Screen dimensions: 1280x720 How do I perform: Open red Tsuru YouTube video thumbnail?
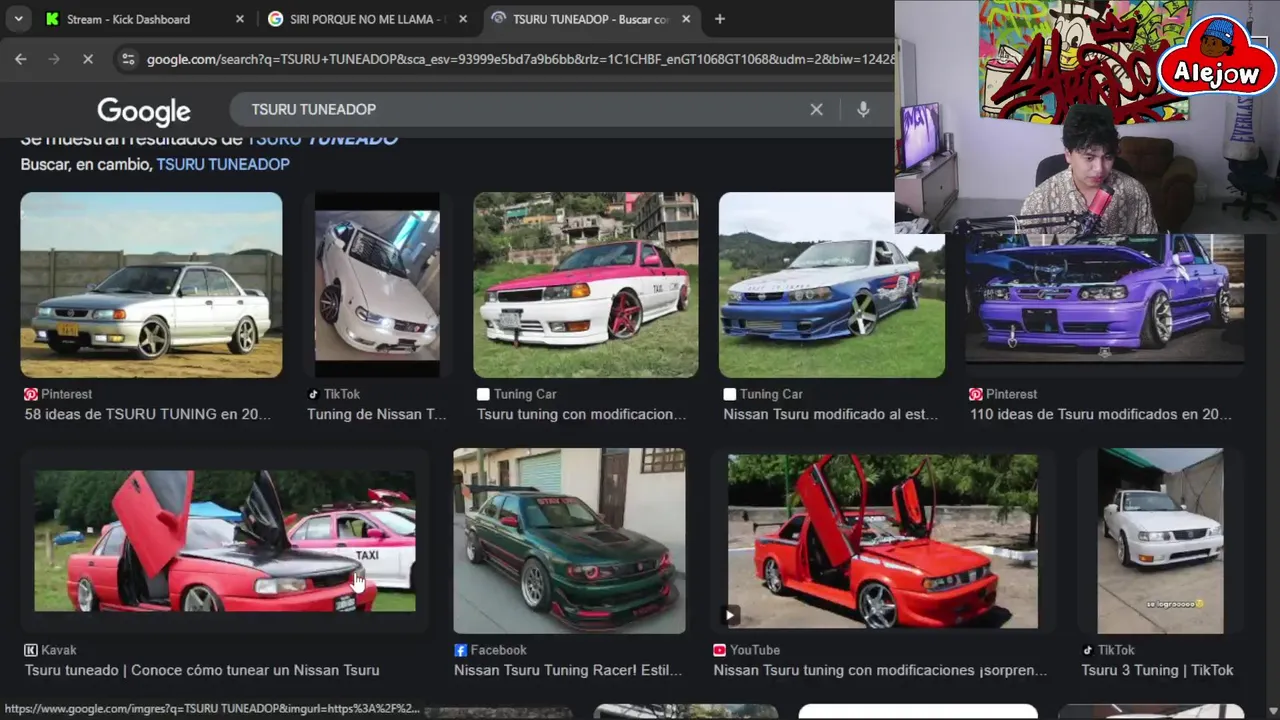click(x=883, y=541)
